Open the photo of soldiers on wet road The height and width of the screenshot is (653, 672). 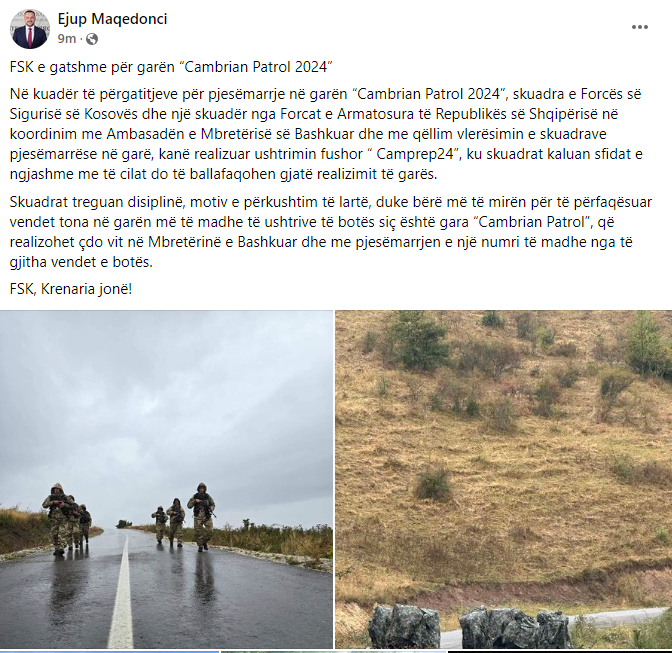(166, 479)
